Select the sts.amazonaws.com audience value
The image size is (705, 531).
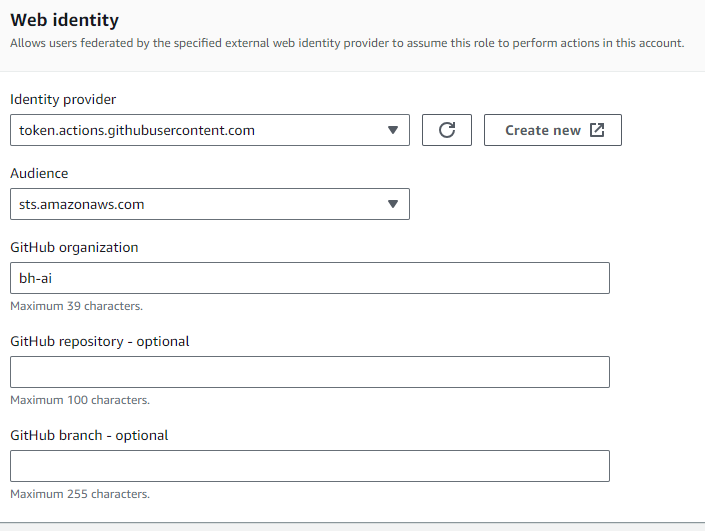pyautogui.click(x=82, y=204)
